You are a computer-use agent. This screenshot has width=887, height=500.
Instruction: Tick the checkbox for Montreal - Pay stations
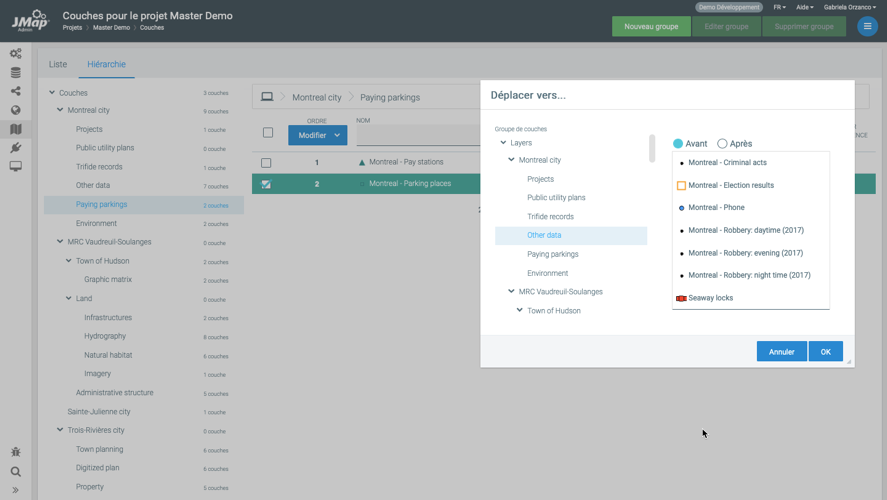(x=266, y=162)
